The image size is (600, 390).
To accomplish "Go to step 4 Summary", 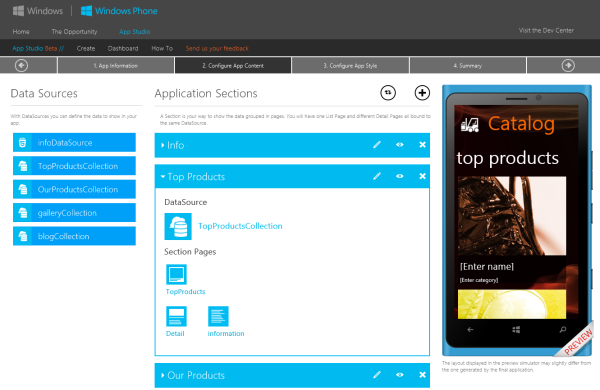I will [468, 65].
